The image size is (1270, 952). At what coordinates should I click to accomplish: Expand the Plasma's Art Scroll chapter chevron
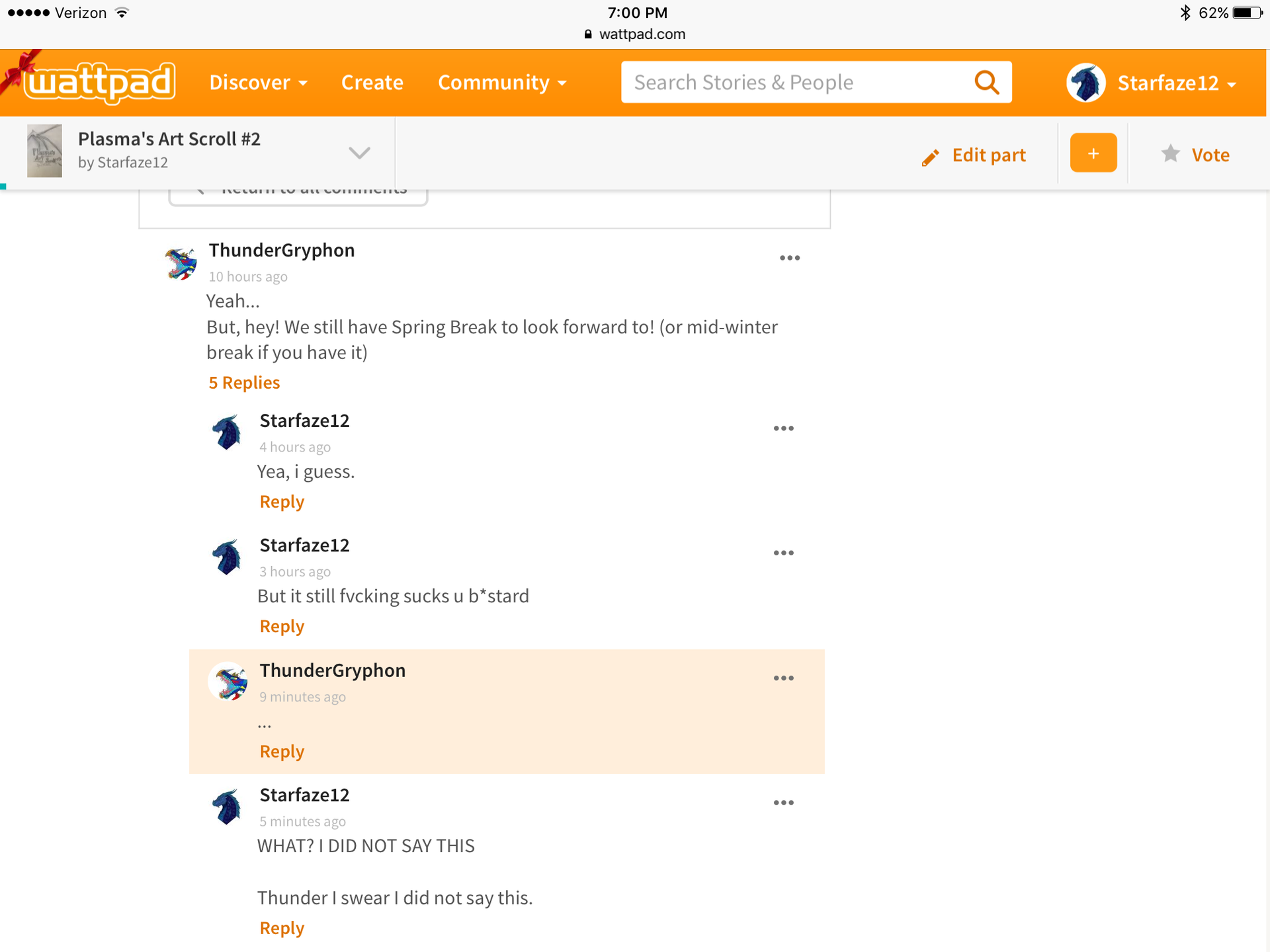coord(359,153)
